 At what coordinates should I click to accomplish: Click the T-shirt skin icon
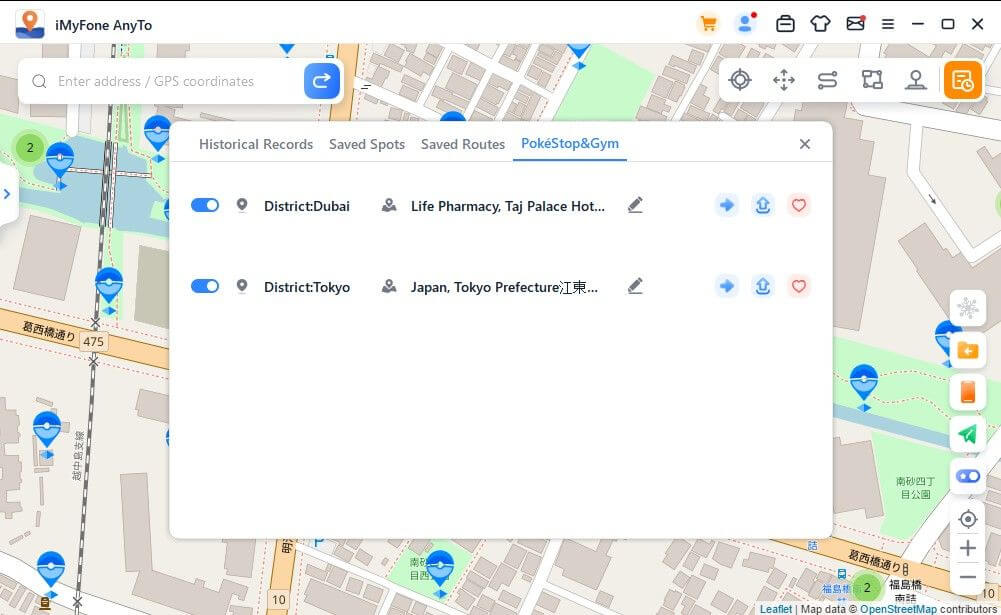820,24
